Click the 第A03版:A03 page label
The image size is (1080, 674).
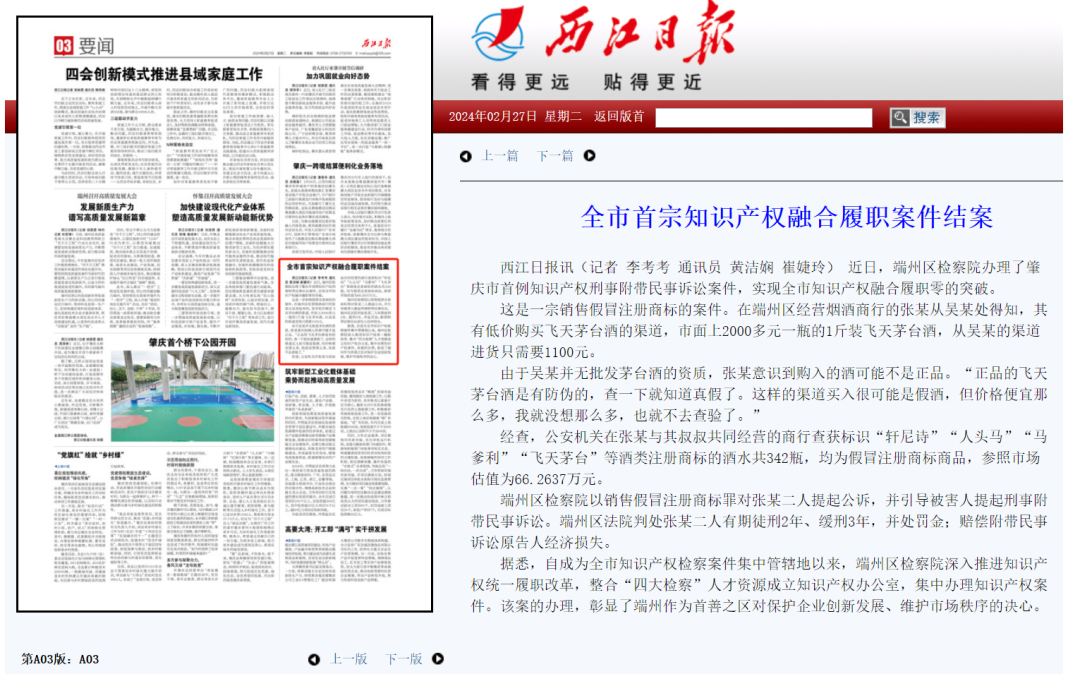click(60, 659)
